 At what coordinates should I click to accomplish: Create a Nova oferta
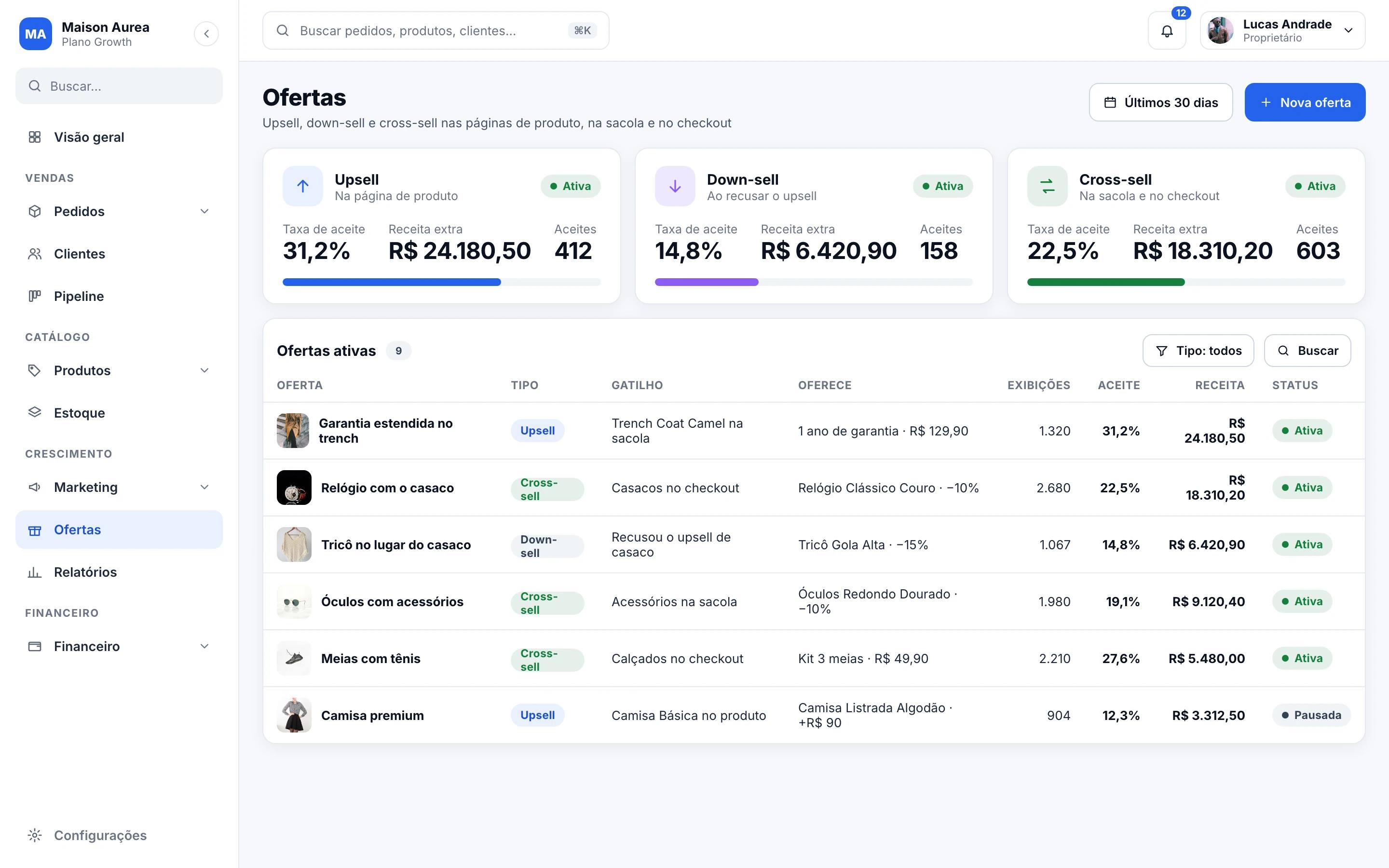pos(1305,103)
